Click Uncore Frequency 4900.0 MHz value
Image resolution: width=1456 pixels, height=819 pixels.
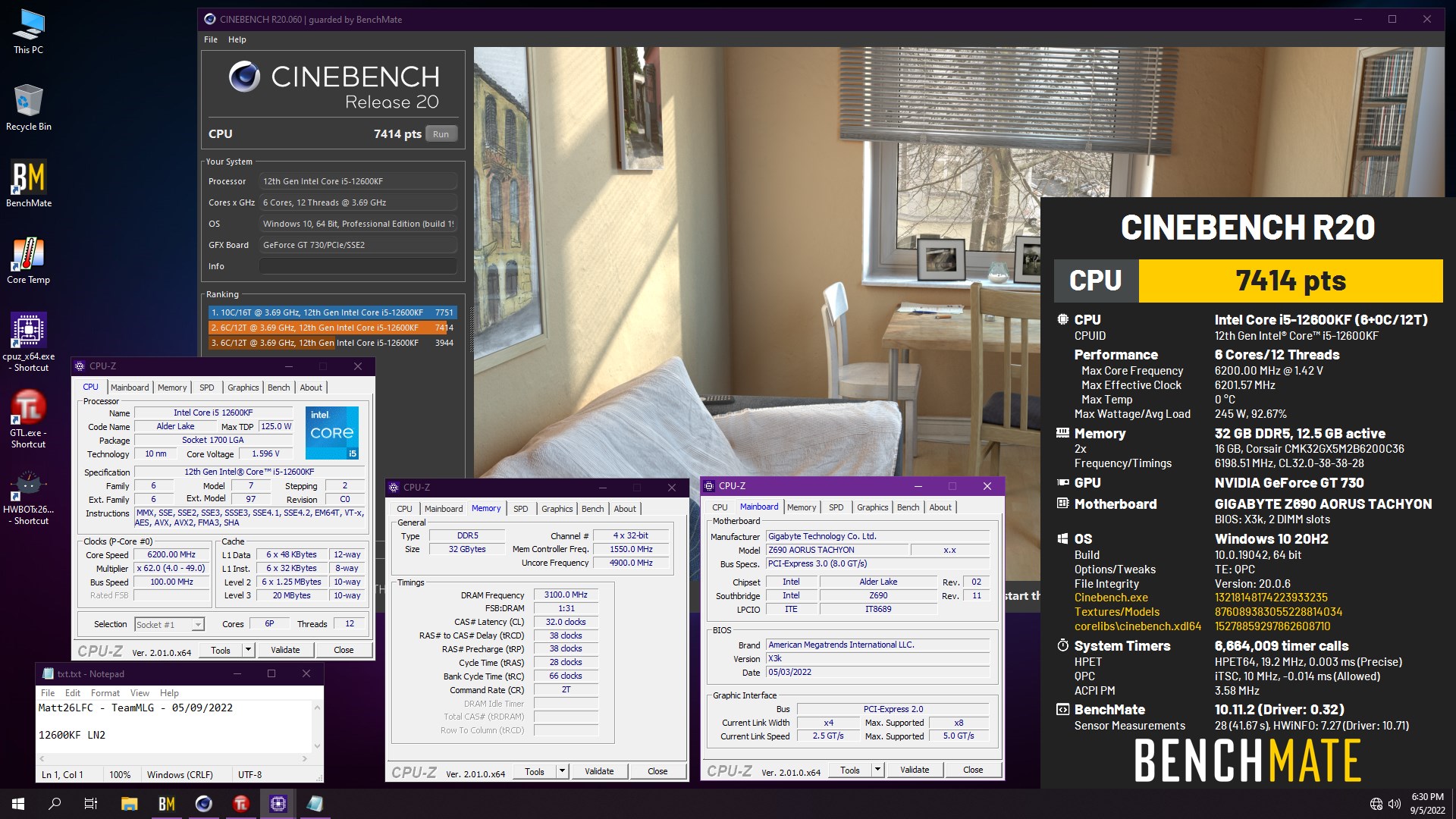[631, 563]
